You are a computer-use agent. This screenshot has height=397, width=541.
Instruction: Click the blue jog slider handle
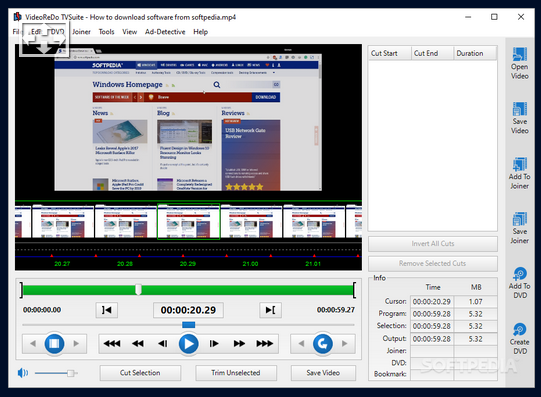pyautogui.click(x=188, y=325)
